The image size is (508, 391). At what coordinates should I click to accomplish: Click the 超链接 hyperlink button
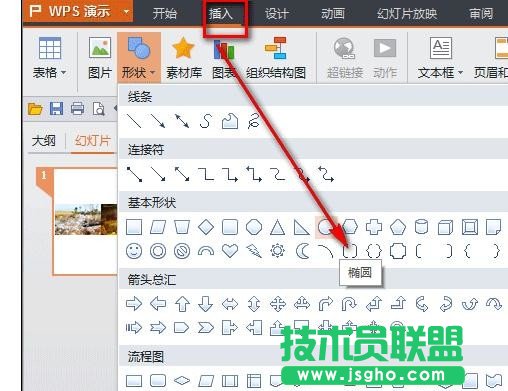pos(344,58)
